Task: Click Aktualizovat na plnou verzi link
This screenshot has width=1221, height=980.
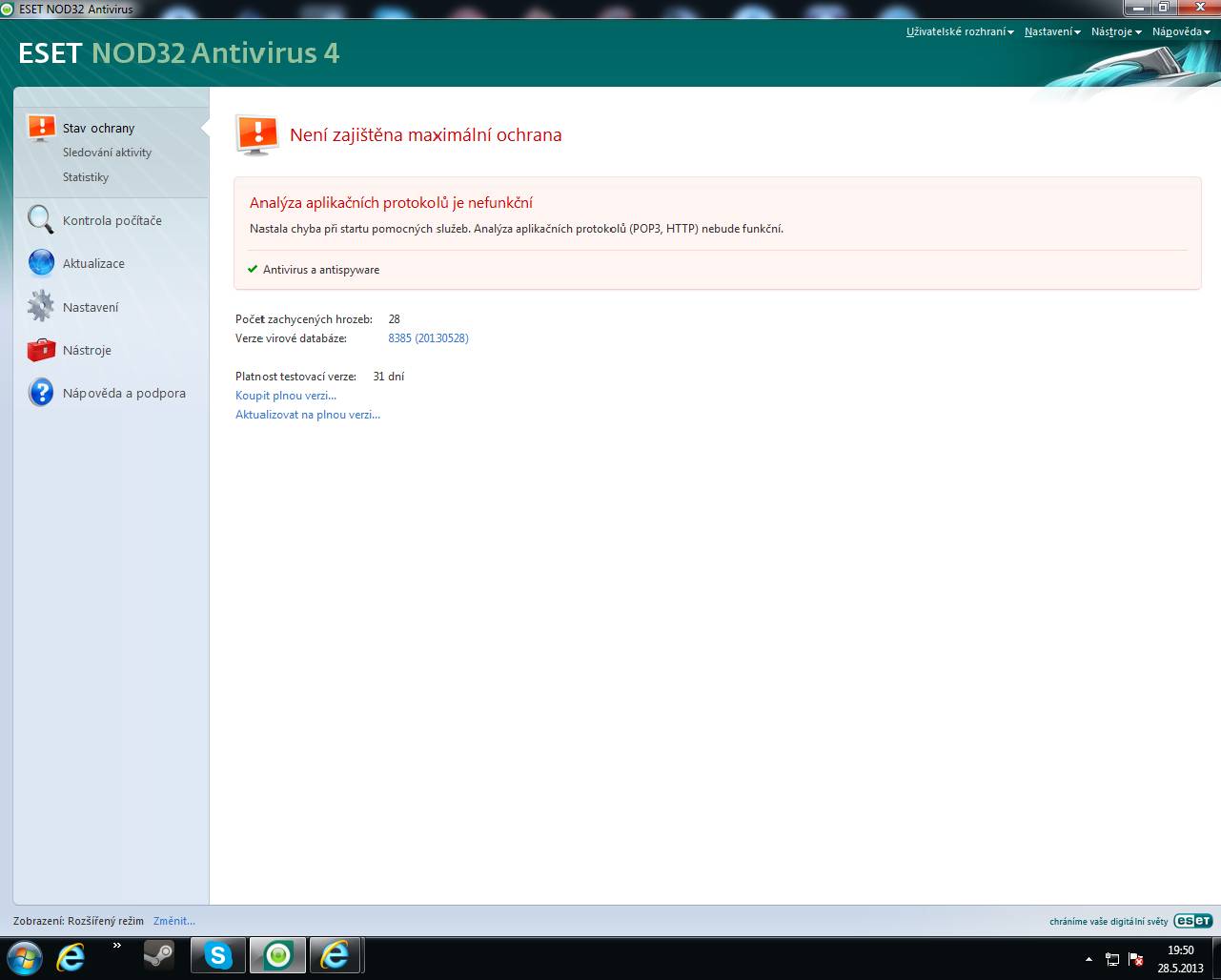Action: [308, 415]
